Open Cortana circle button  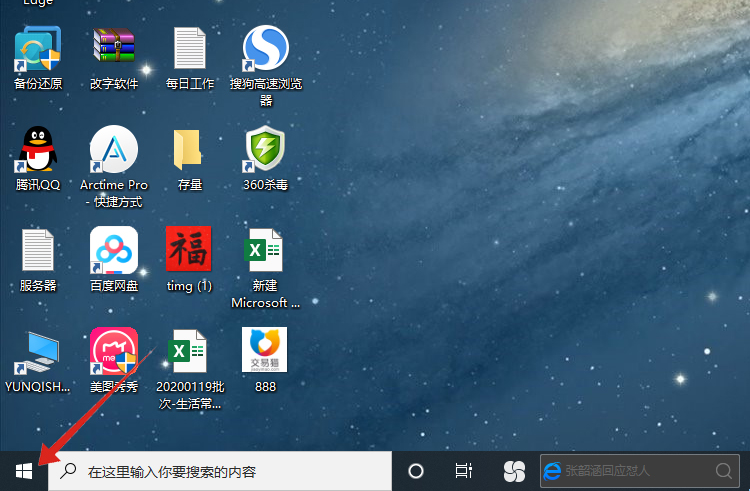pyautogui.click(x=416, y=471)
